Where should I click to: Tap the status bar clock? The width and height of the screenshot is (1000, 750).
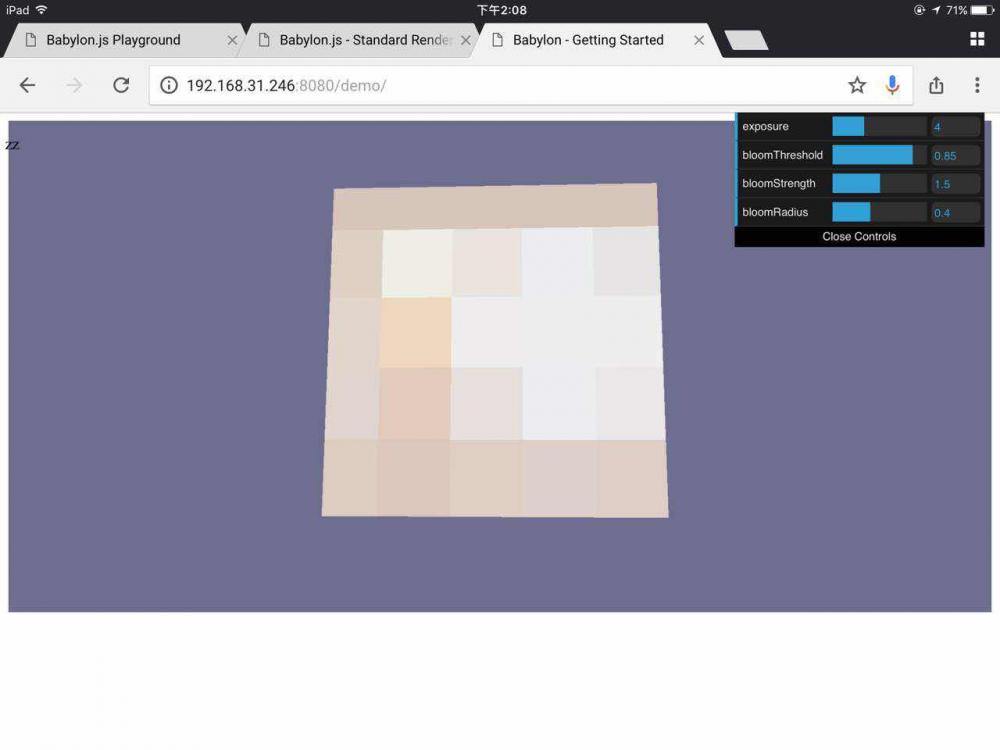(x=502, y=10)
